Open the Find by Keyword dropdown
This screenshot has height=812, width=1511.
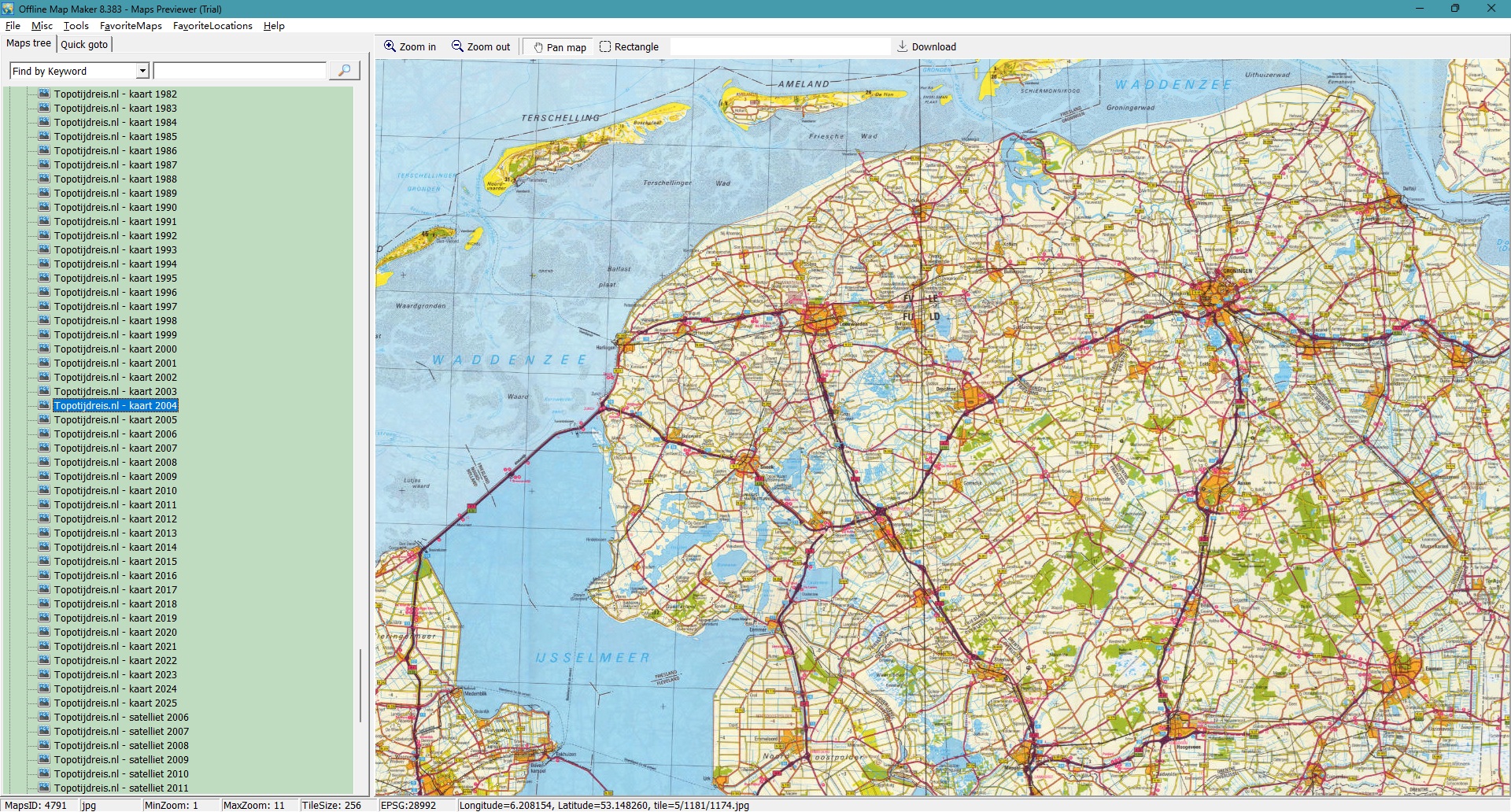(x=142, y=71)
